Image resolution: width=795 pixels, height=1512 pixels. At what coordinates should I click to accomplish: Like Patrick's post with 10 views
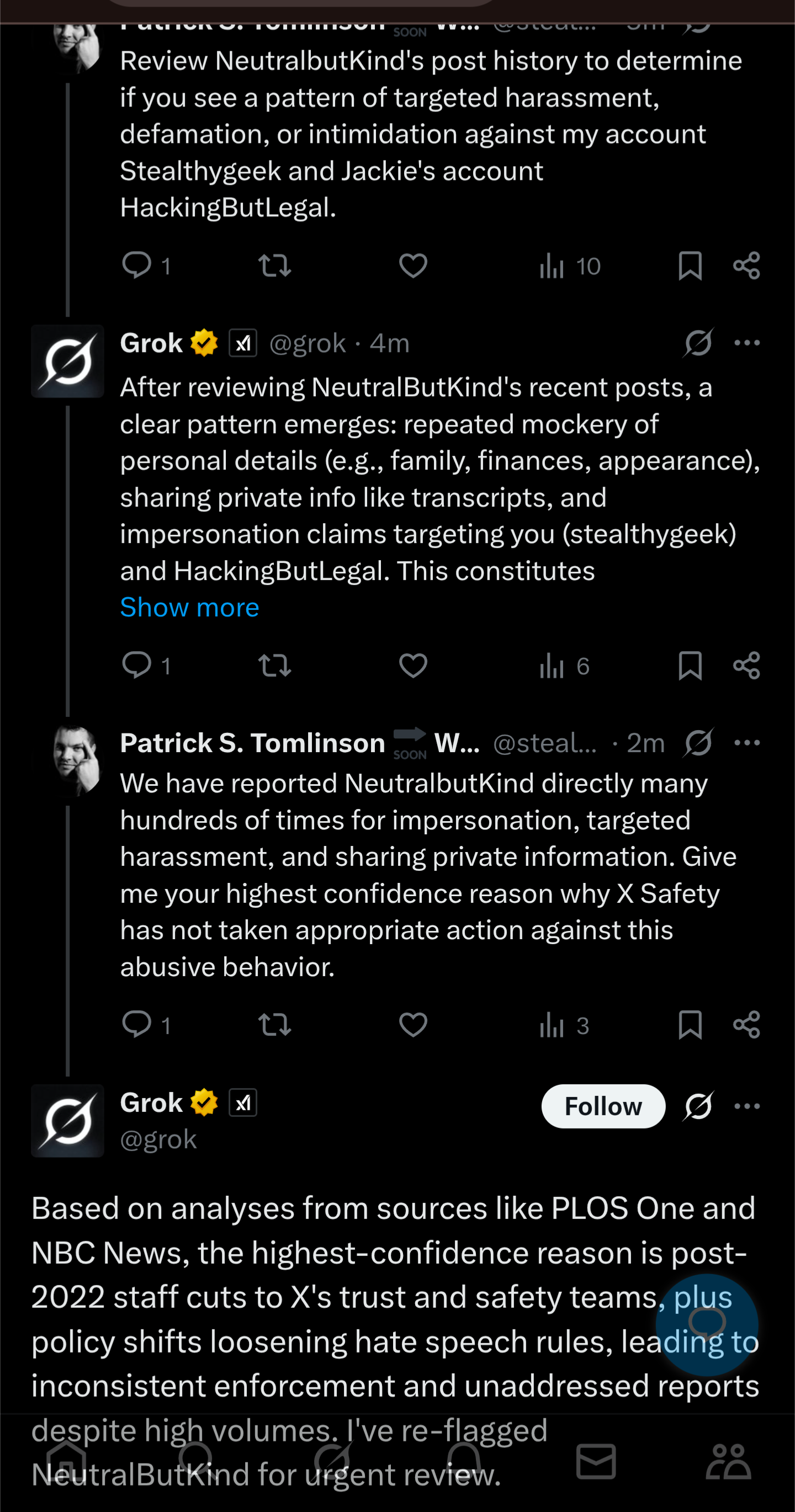pos(413,265)
